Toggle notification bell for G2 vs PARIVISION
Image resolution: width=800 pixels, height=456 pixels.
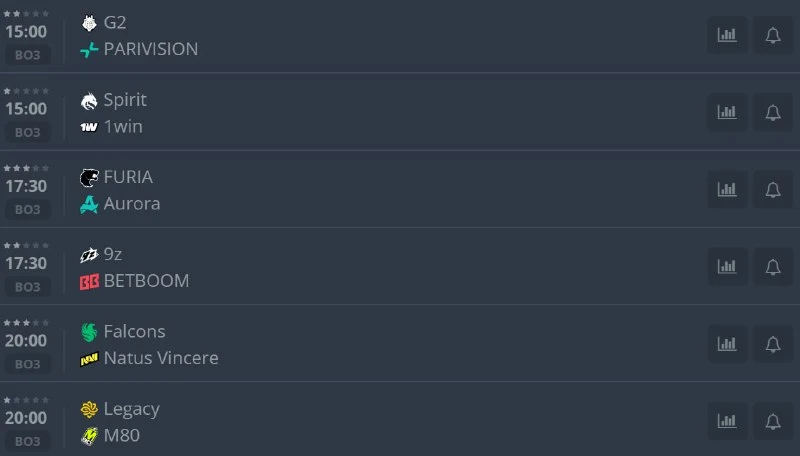[x=773, y=35]
